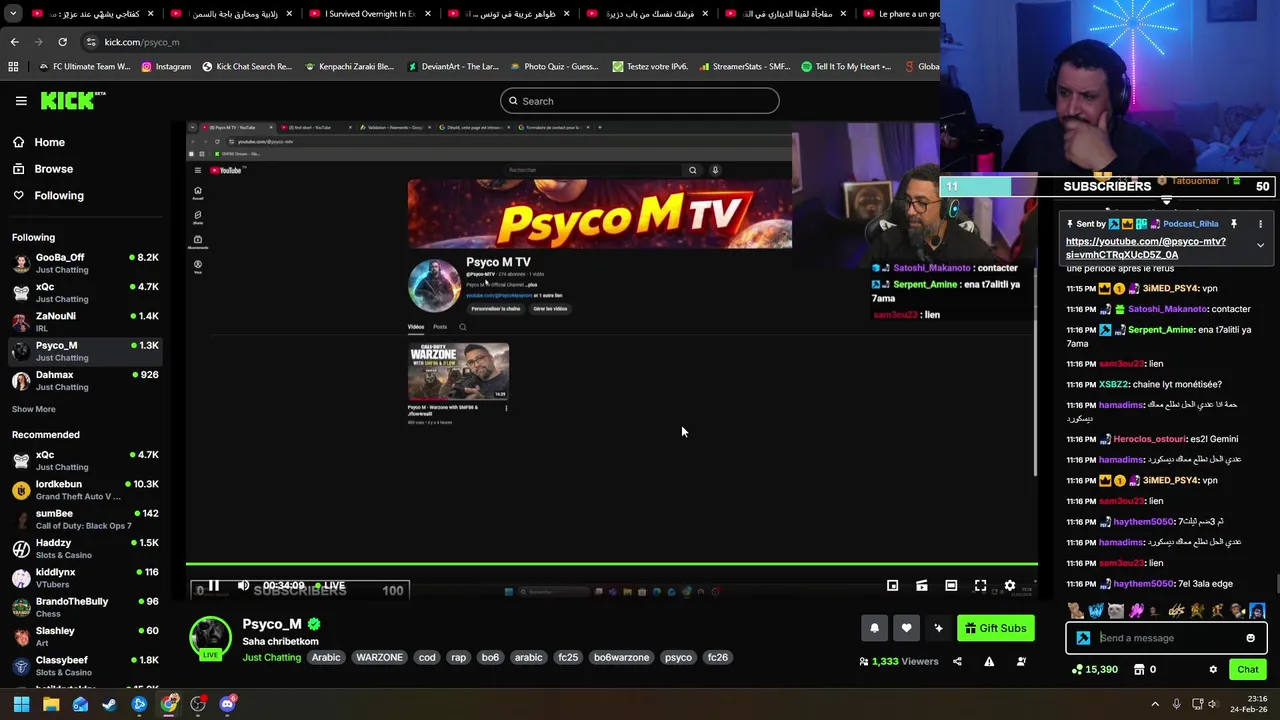This screenshot has width=1280, height=720.
Task: Click Psyco_M streamer avatar
Action: tap(210, 637)
